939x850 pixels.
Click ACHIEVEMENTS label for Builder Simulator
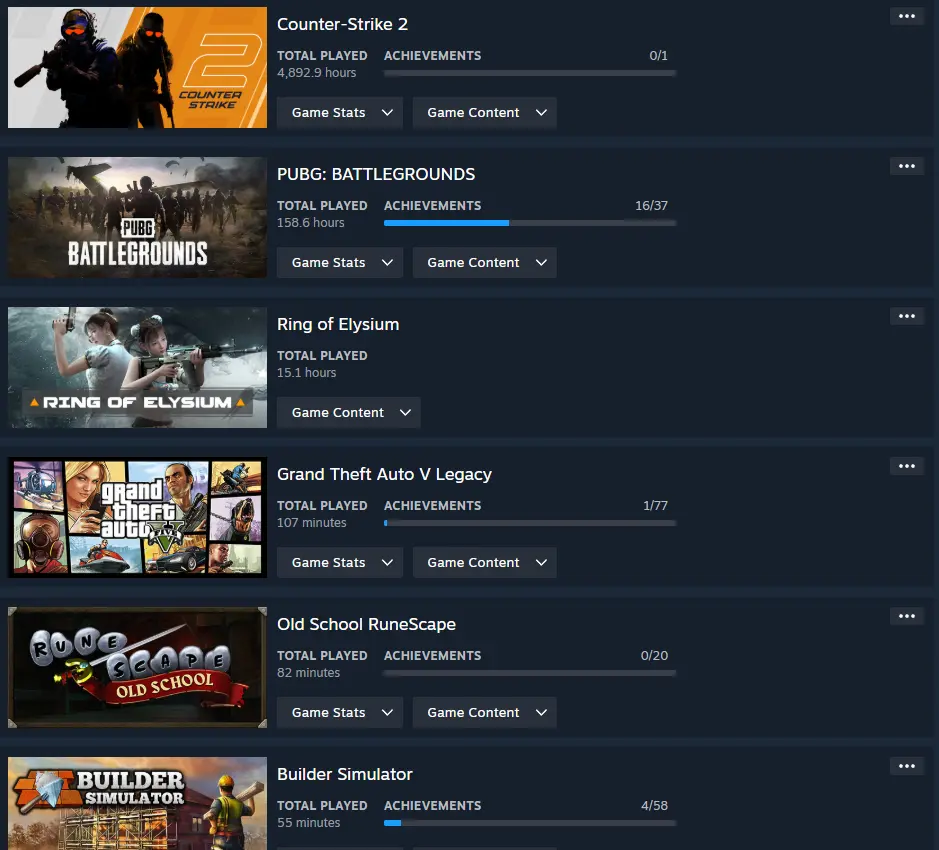pos(432,806)
